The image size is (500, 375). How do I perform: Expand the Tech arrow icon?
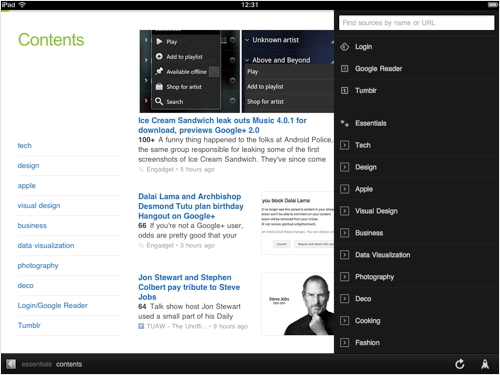(x=345, y=145)
